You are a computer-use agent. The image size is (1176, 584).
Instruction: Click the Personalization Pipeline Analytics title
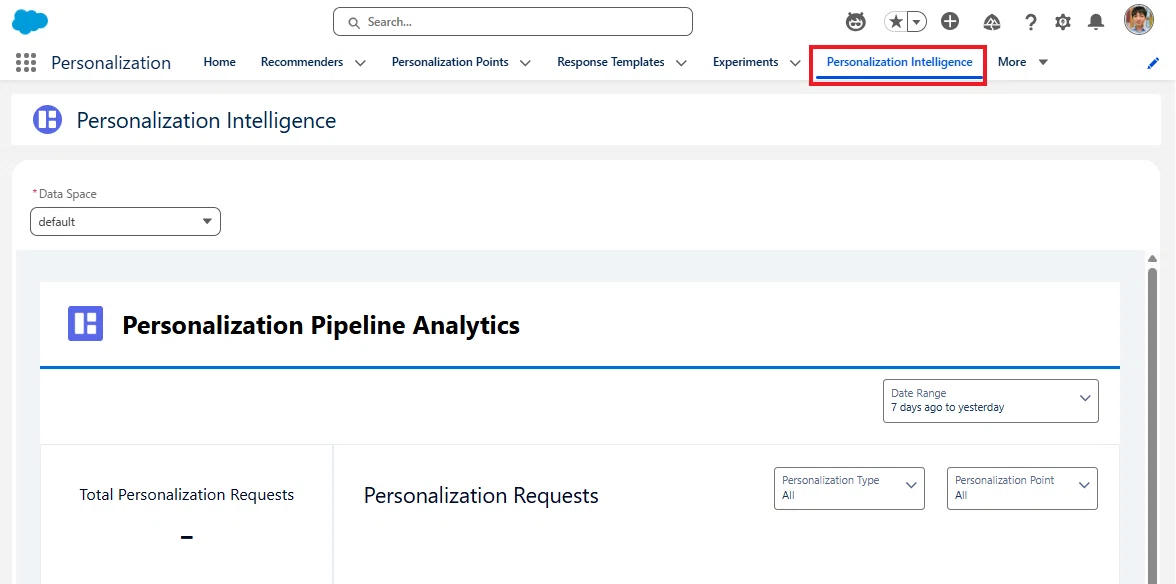coord(321,325)
